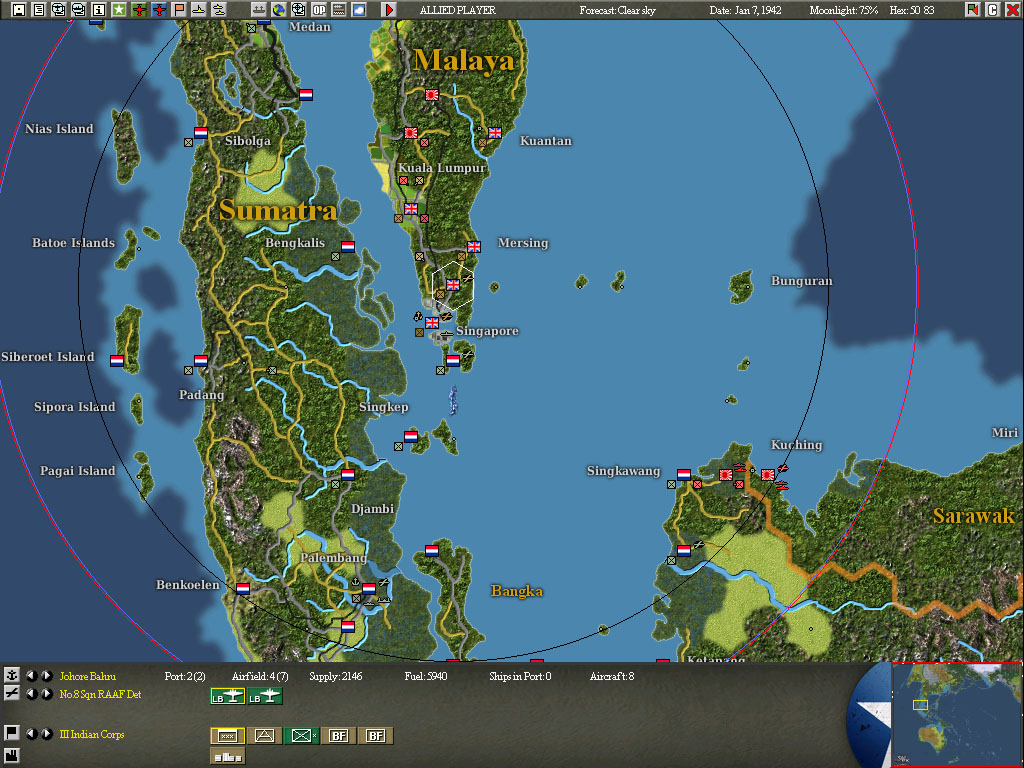This screenshot has height=768, width=1024.
Task: Click the British flag at Kuantan
Action: [494, 133]
